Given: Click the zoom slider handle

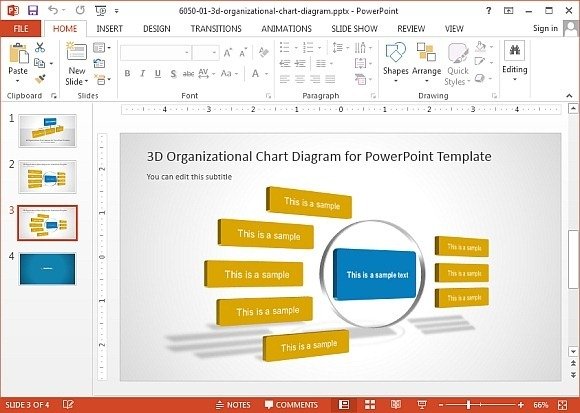Looking at the screenshot, I should coord(468,405).
